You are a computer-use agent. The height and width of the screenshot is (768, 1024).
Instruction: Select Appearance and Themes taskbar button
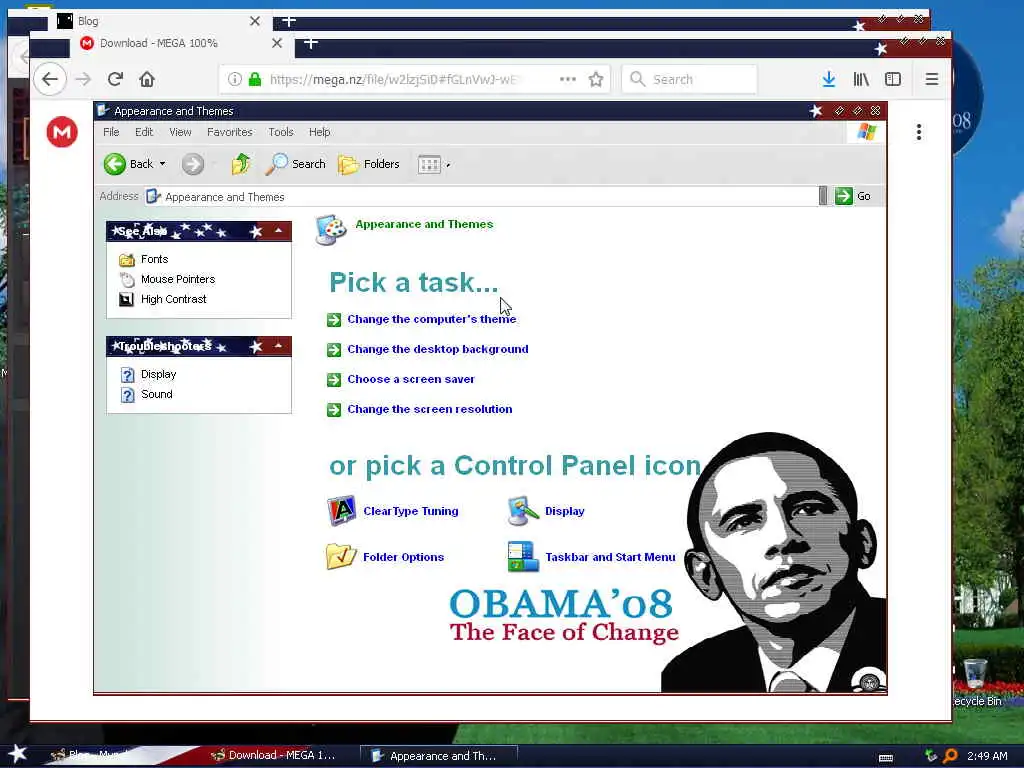coord(439,756)
